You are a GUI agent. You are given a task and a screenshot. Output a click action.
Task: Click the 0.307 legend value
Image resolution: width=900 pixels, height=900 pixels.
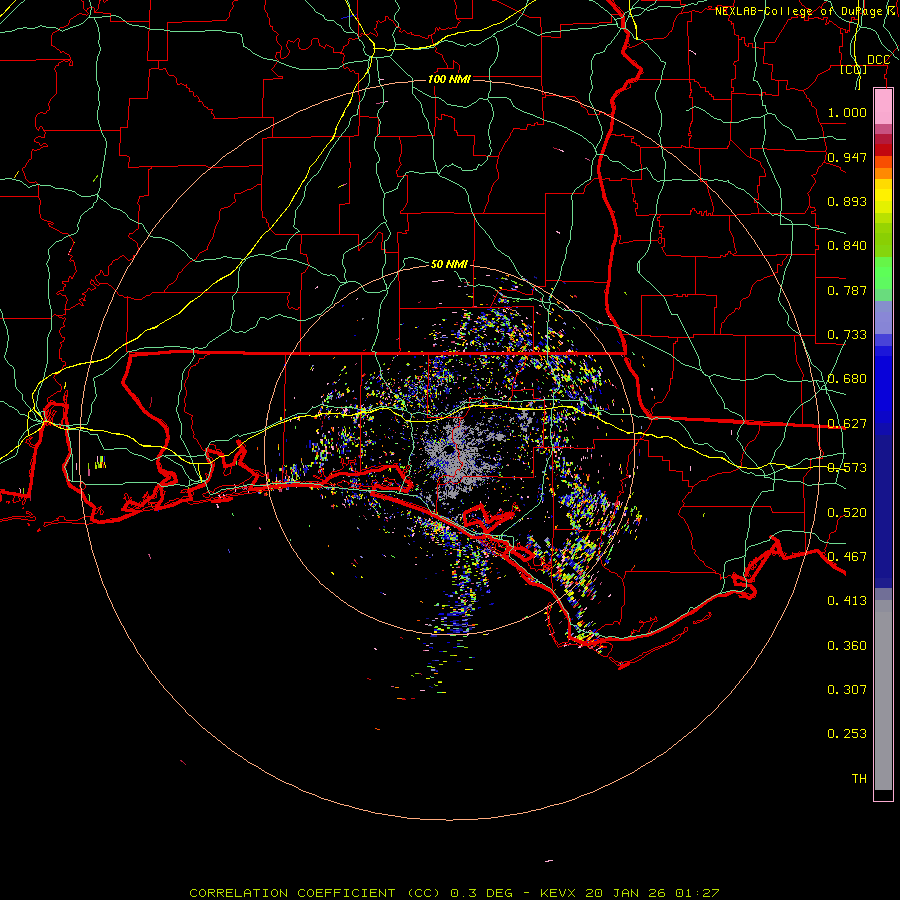tap(847, 690)
